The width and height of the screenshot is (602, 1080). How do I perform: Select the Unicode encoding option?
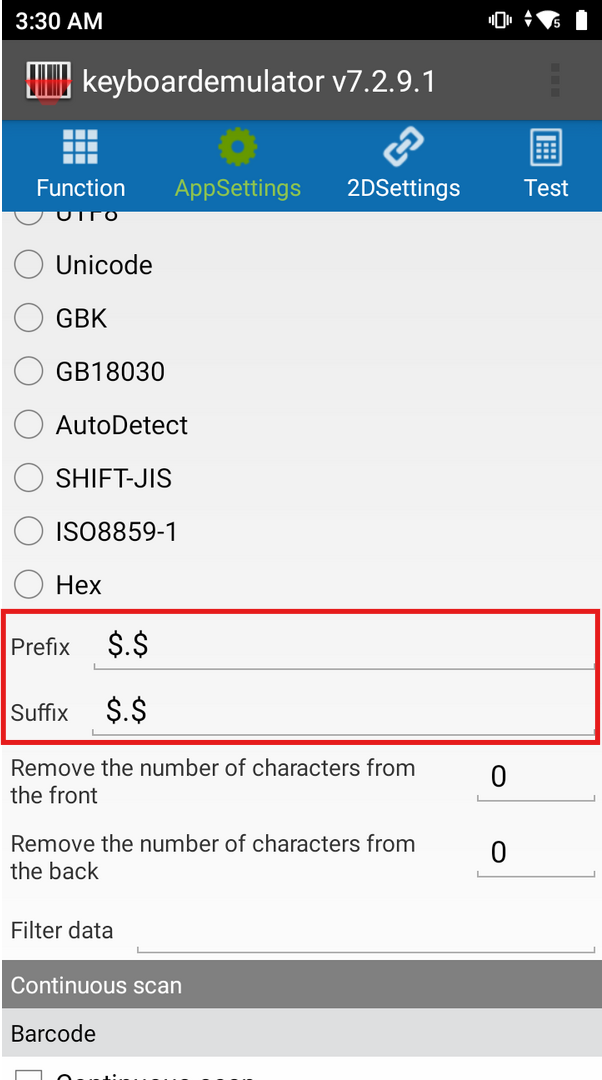pyautogui.click(x=29, y=265)
